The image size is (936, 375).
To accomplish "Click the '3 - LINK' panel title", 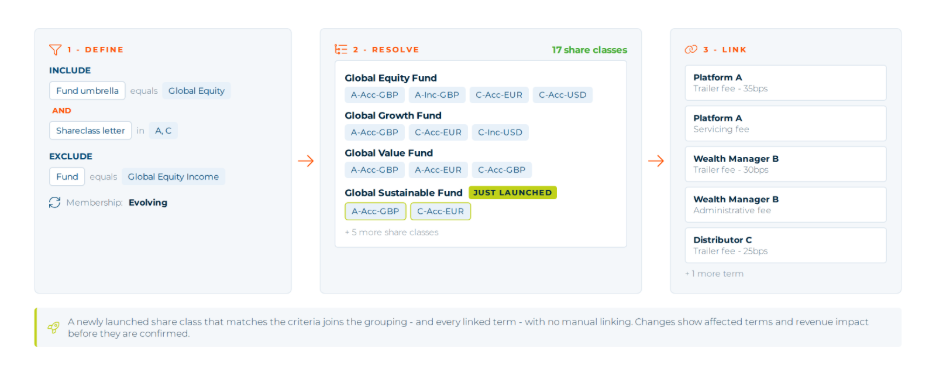I will click(x=725, y=50).
